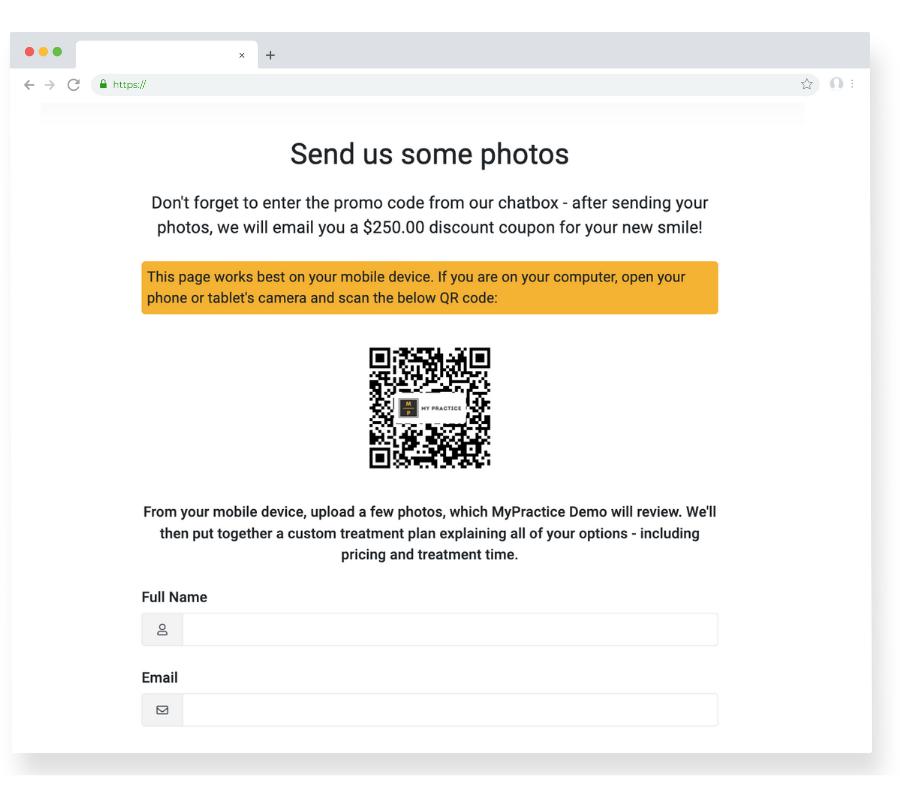Click the red close window button

[x=29, y=52]
